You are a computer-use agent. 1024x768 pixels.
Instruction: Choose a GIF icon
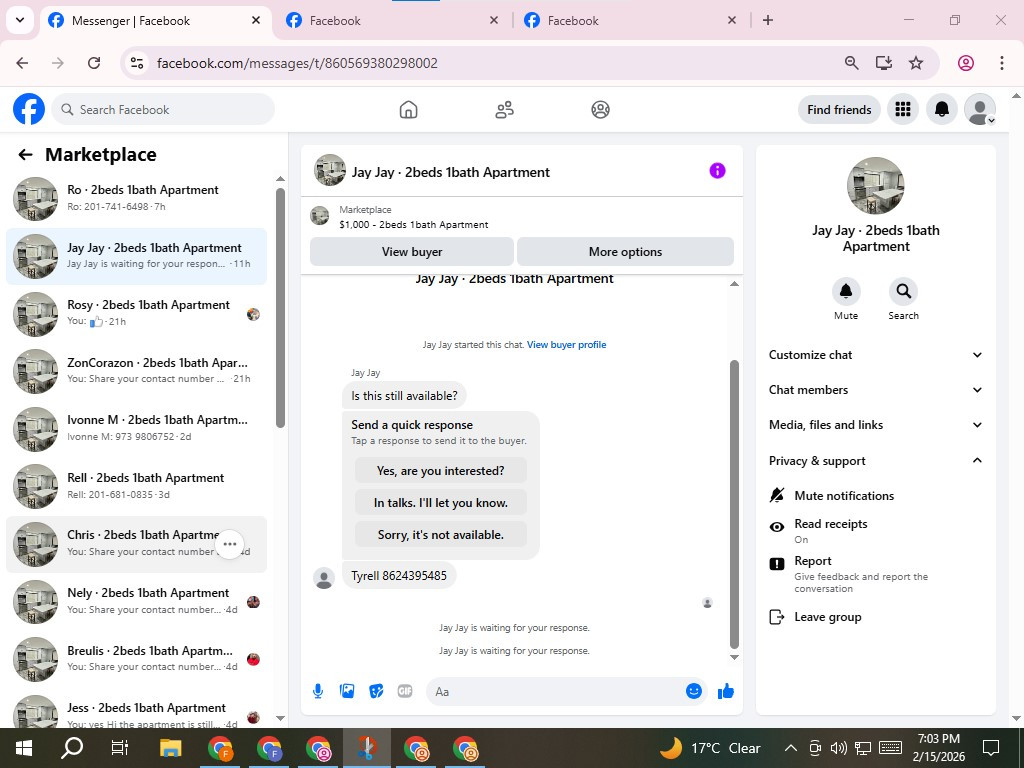[405, 691]
